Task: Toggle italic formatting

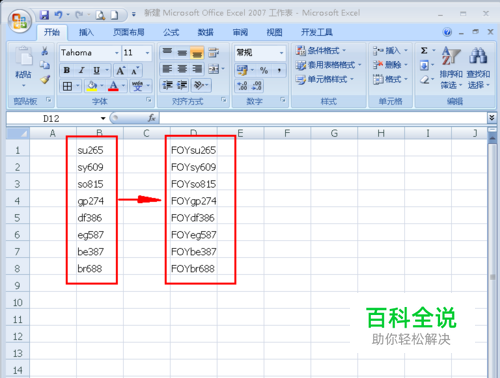Action: 81,70
